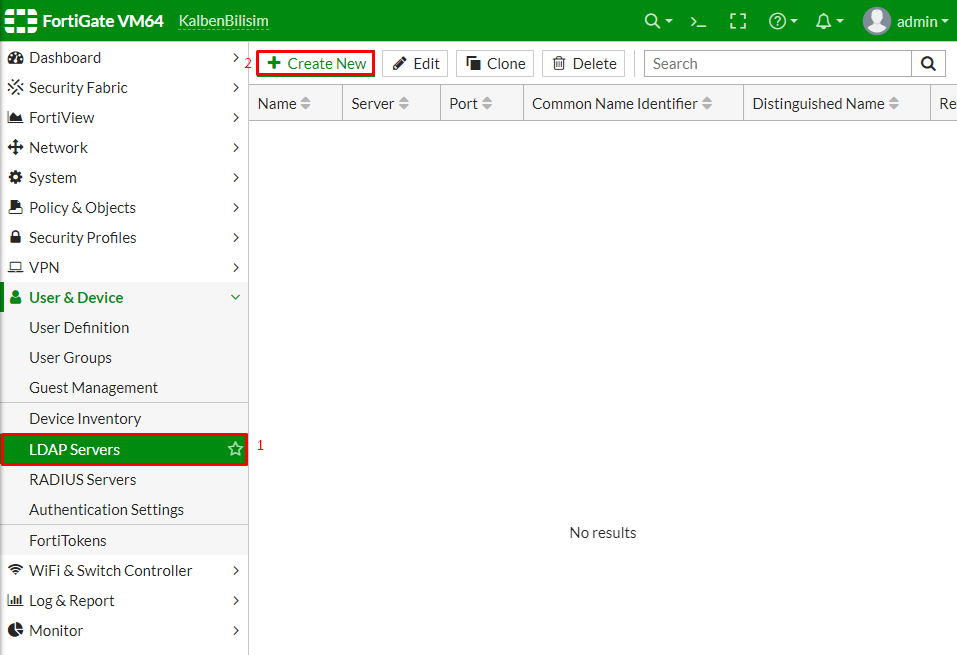Sort by Server column arrows
Image resolution: width=957 pixels, height=655 pixels.
click(403, 104)
